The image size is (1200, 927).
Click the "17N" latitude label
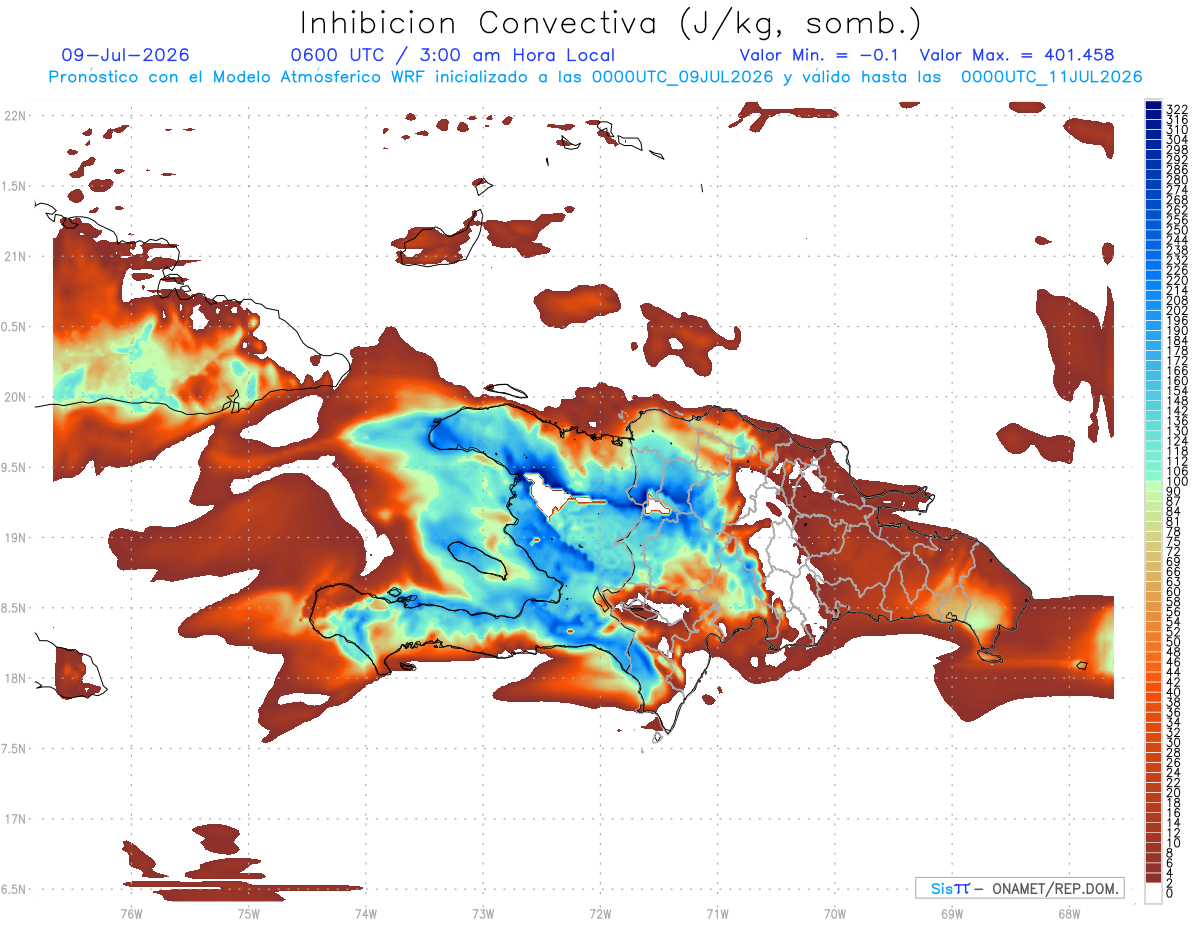tap(15, 819)
